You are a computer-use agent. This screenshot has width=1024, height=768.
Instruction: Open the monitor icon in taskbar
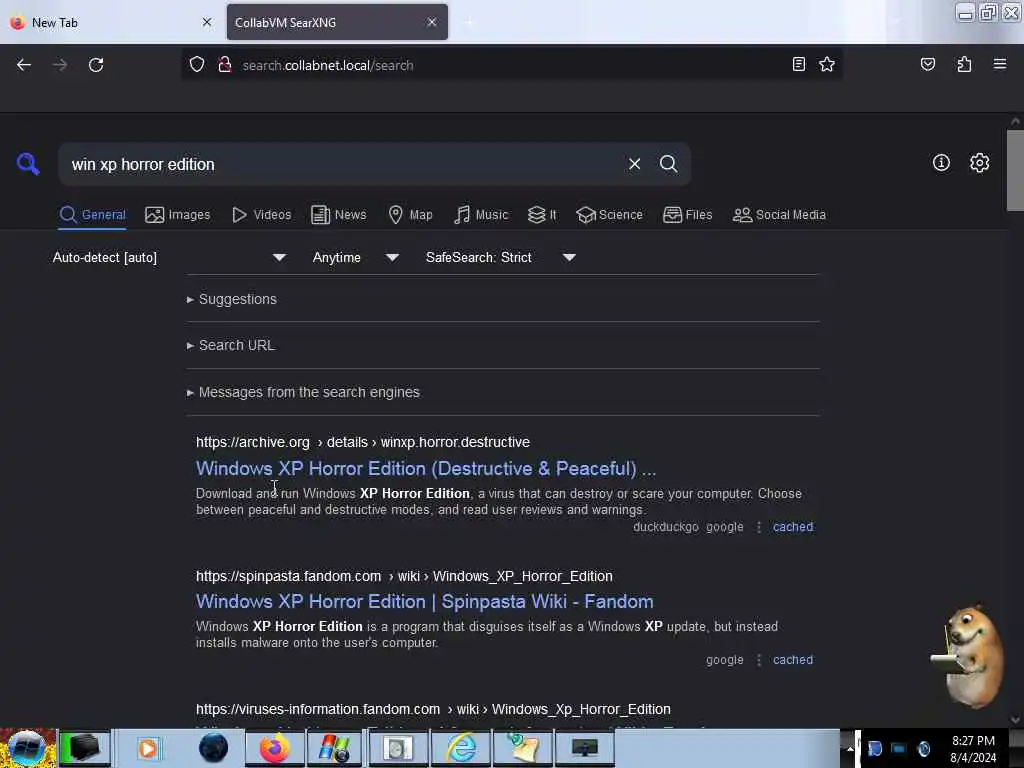584,748
